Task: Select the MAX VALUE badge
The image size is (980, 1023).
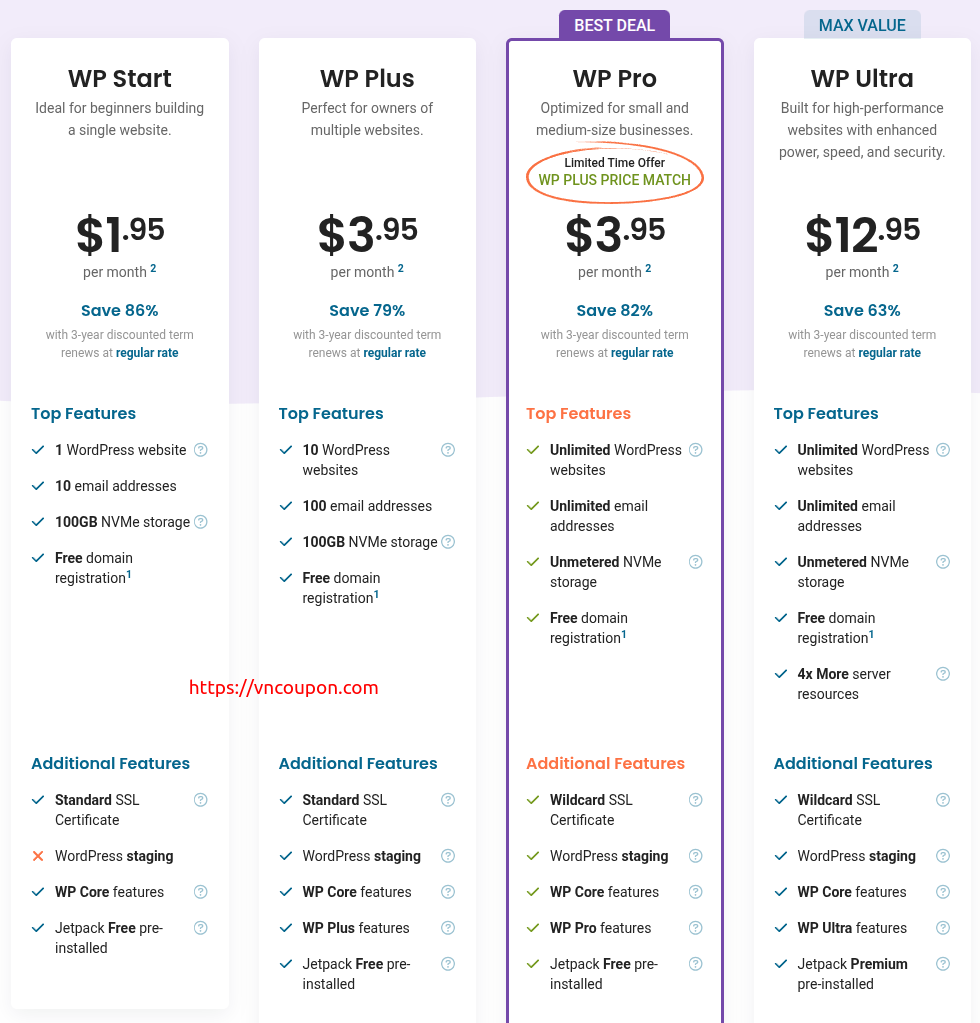Action: point(862,25)
